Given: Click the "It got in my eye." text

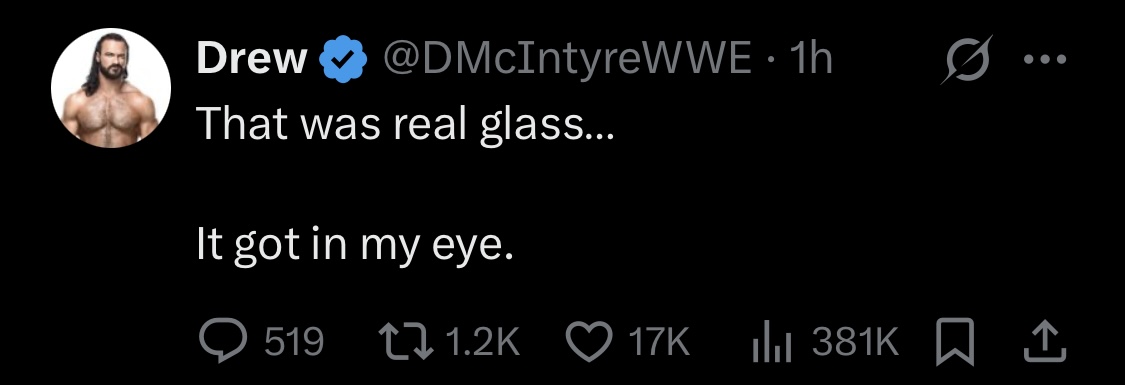Looking at the screenshot, I should [x=356, y=246].
